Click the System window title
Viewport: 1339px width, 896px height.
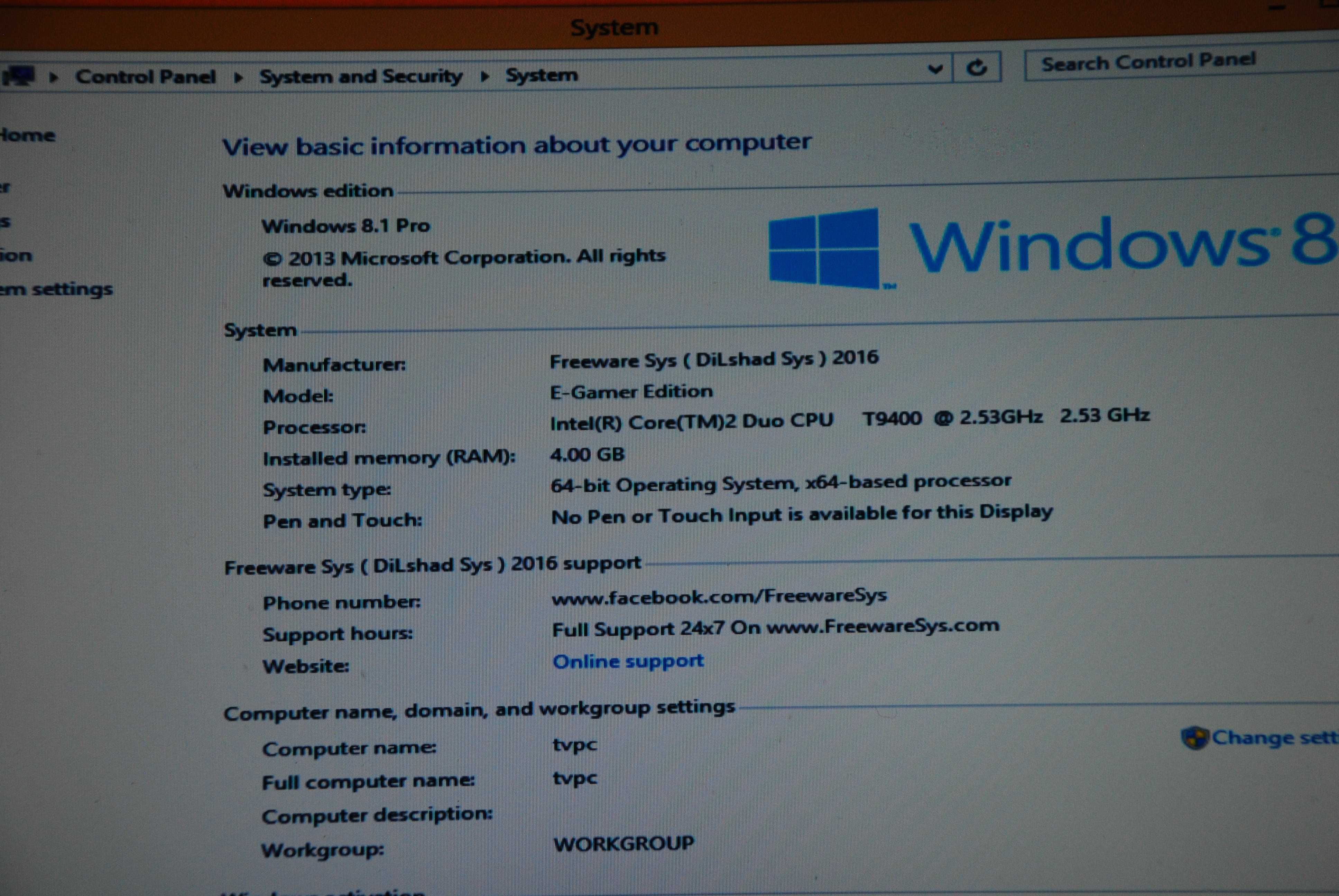615,27
